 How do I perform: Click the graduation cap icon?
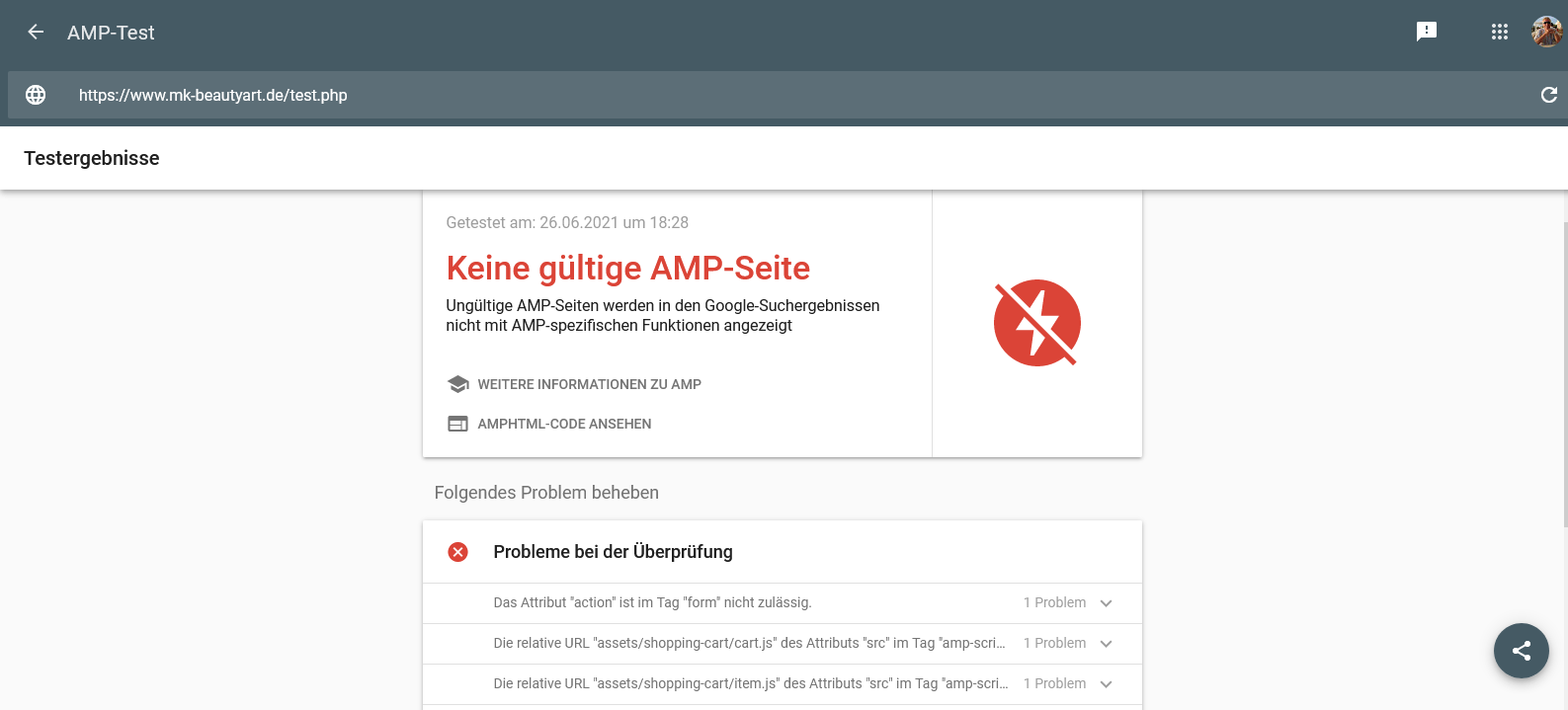457,384
